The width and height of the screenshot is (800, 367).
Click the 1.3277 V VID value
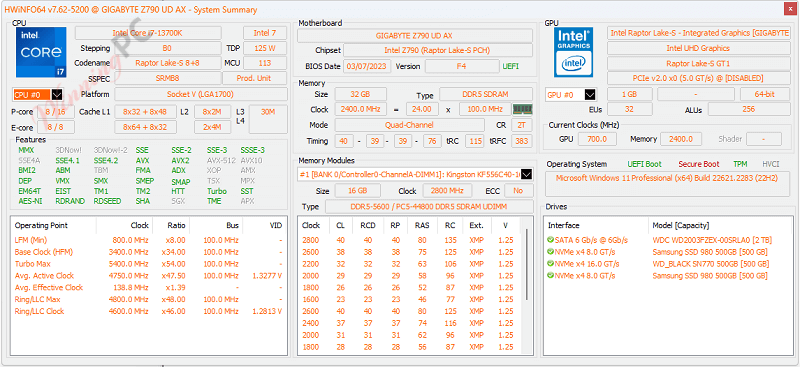[267, 276]
